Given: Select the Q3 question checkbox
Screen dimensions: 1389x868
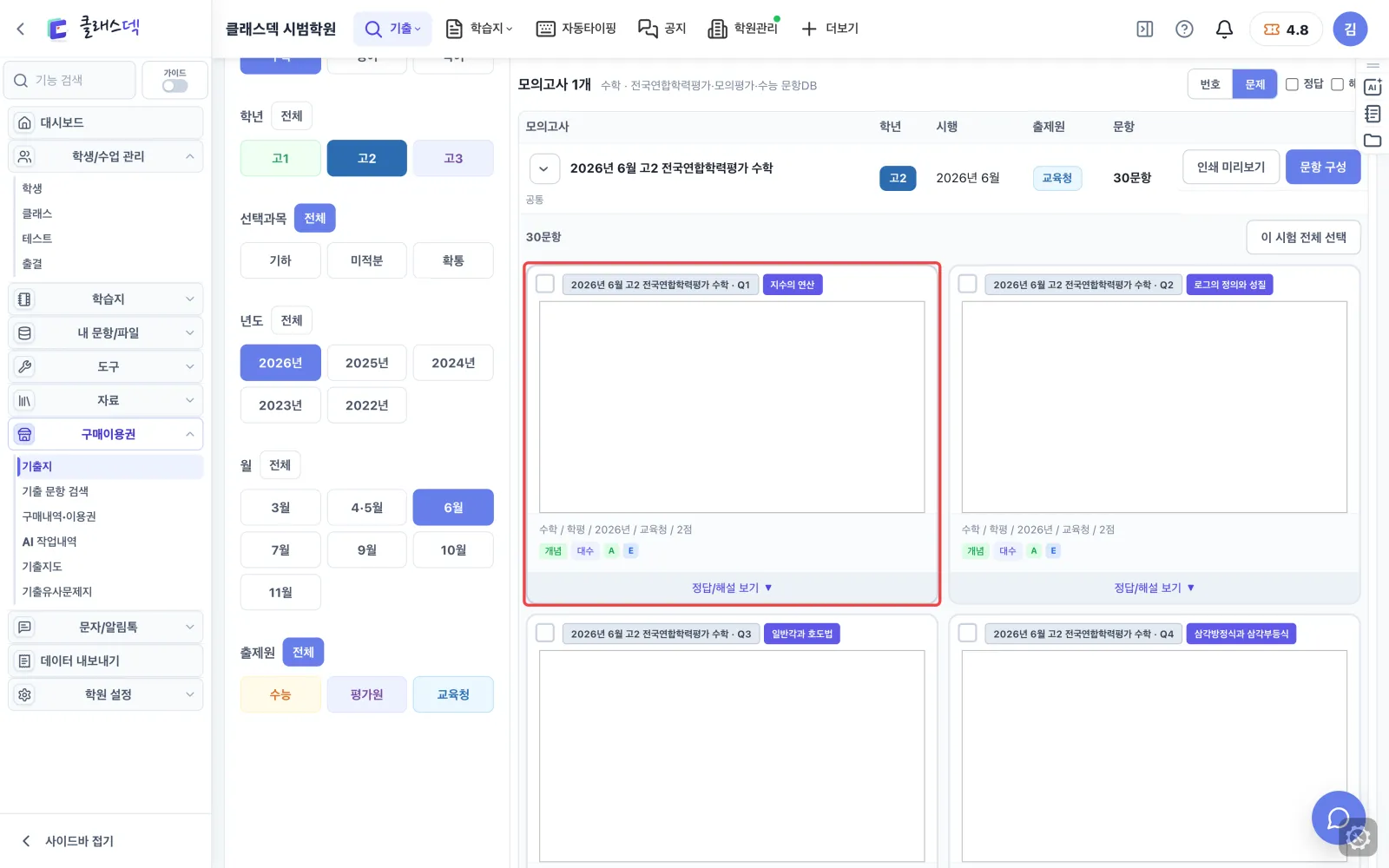Looking at the screenshot, I should [x=545, y=633].
